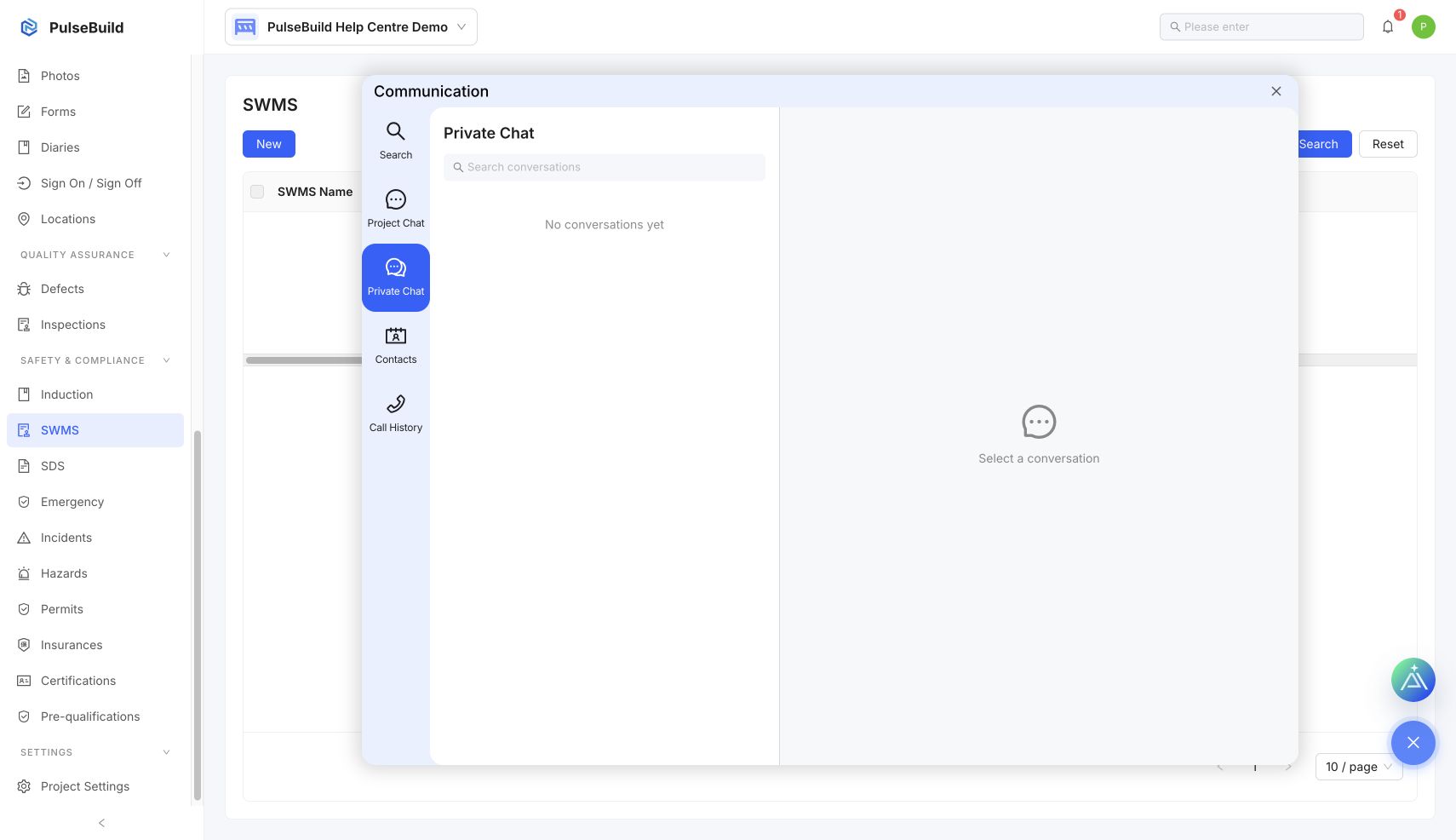Open Pre-qualifications page
Viewport: 1456px width, 840px height.
pos(95,716)
